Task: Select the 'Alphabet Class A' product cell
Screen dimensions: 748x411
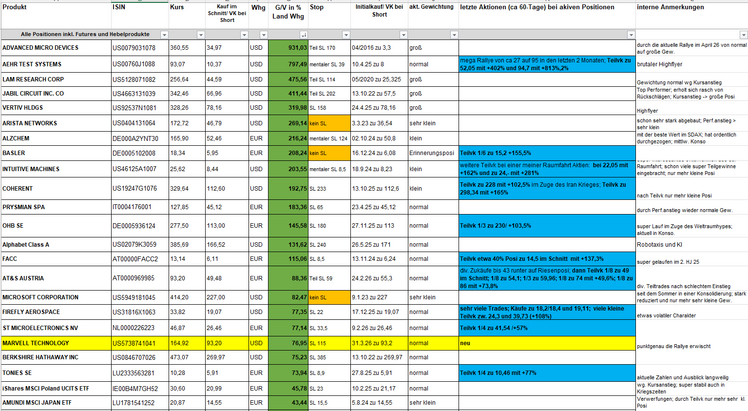Action: click(56, 245)
